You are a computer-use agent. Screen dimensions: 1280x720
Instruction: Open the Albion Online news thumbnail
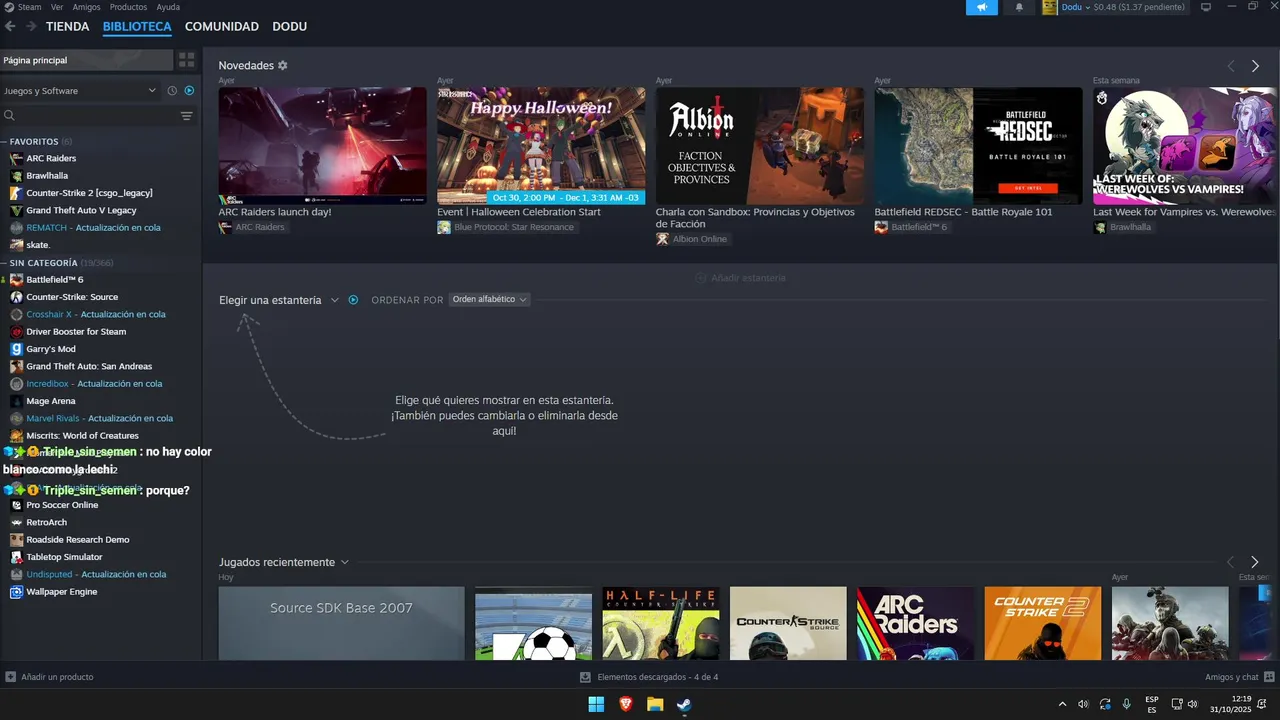point(759,146)
